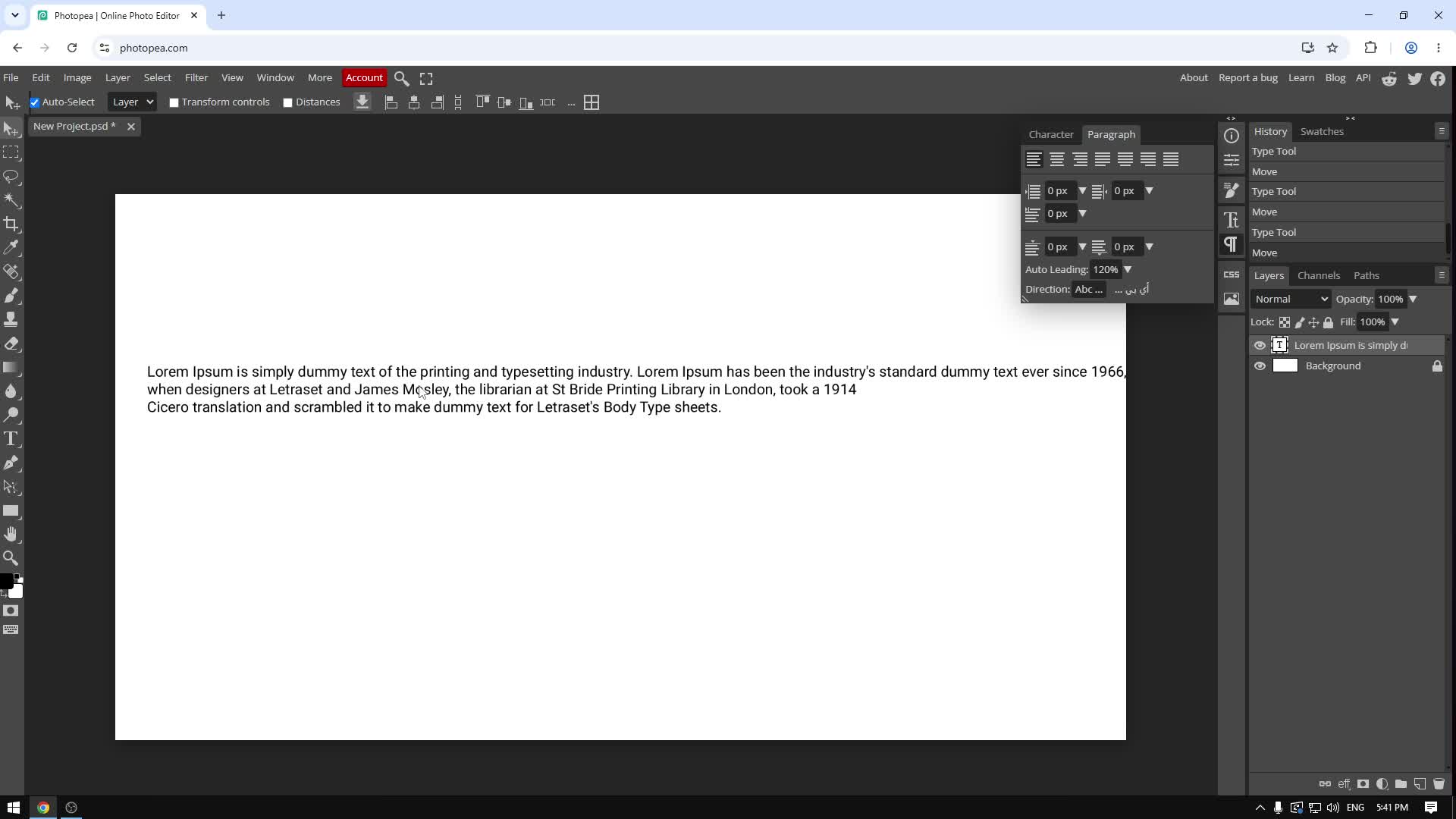Enable the Distances checkbox
The height and width of the screenshot is (819, 1456).
pyautogui.click(x=287, y=102)
